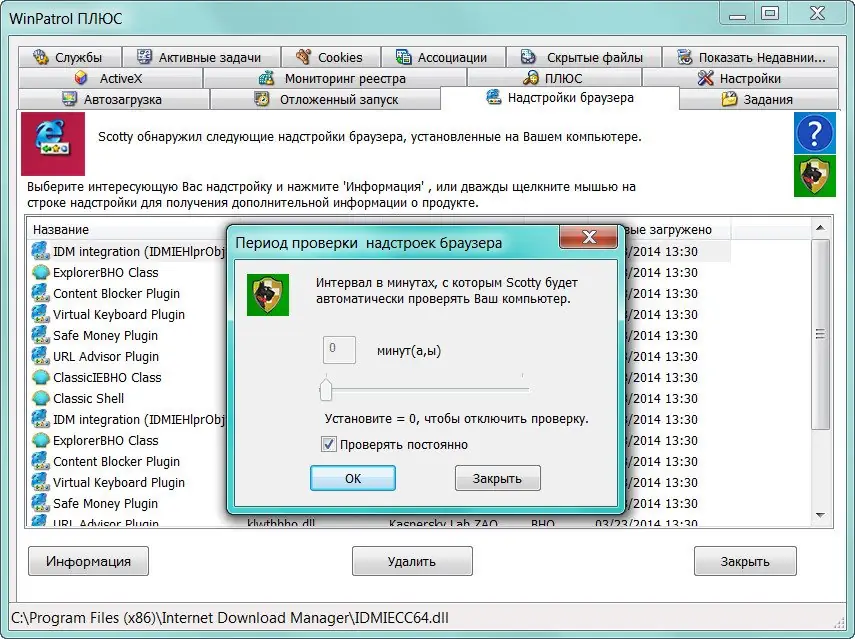
Task: Click the icon of ClassicIEBHO Class row
Action: tap(41, 377)
